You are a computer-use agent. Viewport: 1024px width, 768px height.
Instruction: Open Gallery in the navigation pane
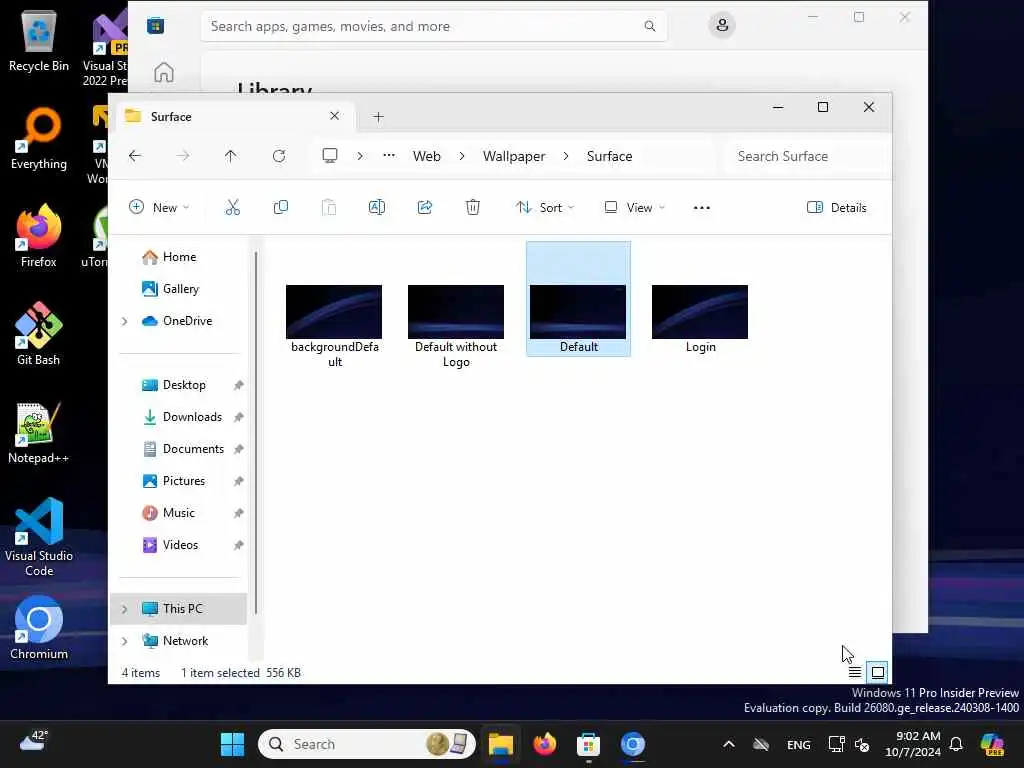pyautogui.click(x=180, y=289)
